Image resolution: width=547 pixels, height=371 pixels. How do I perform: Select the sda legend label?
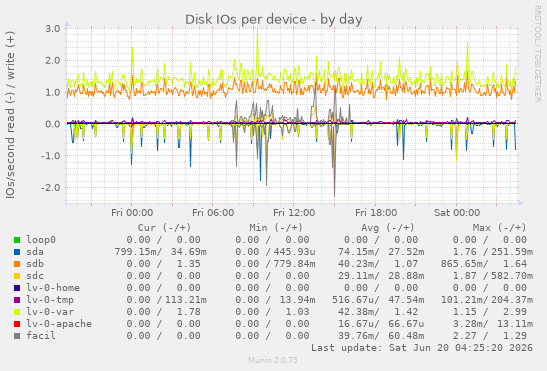[x=35, y=252]
